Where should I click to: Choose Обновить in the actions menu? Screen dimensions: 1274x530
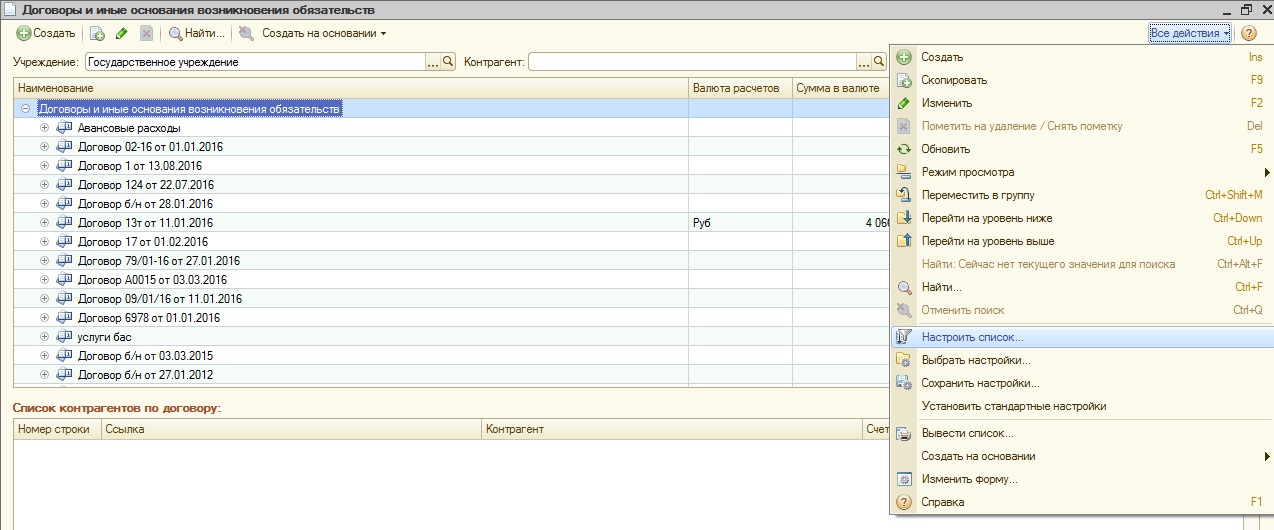[x=1081, y=149]
